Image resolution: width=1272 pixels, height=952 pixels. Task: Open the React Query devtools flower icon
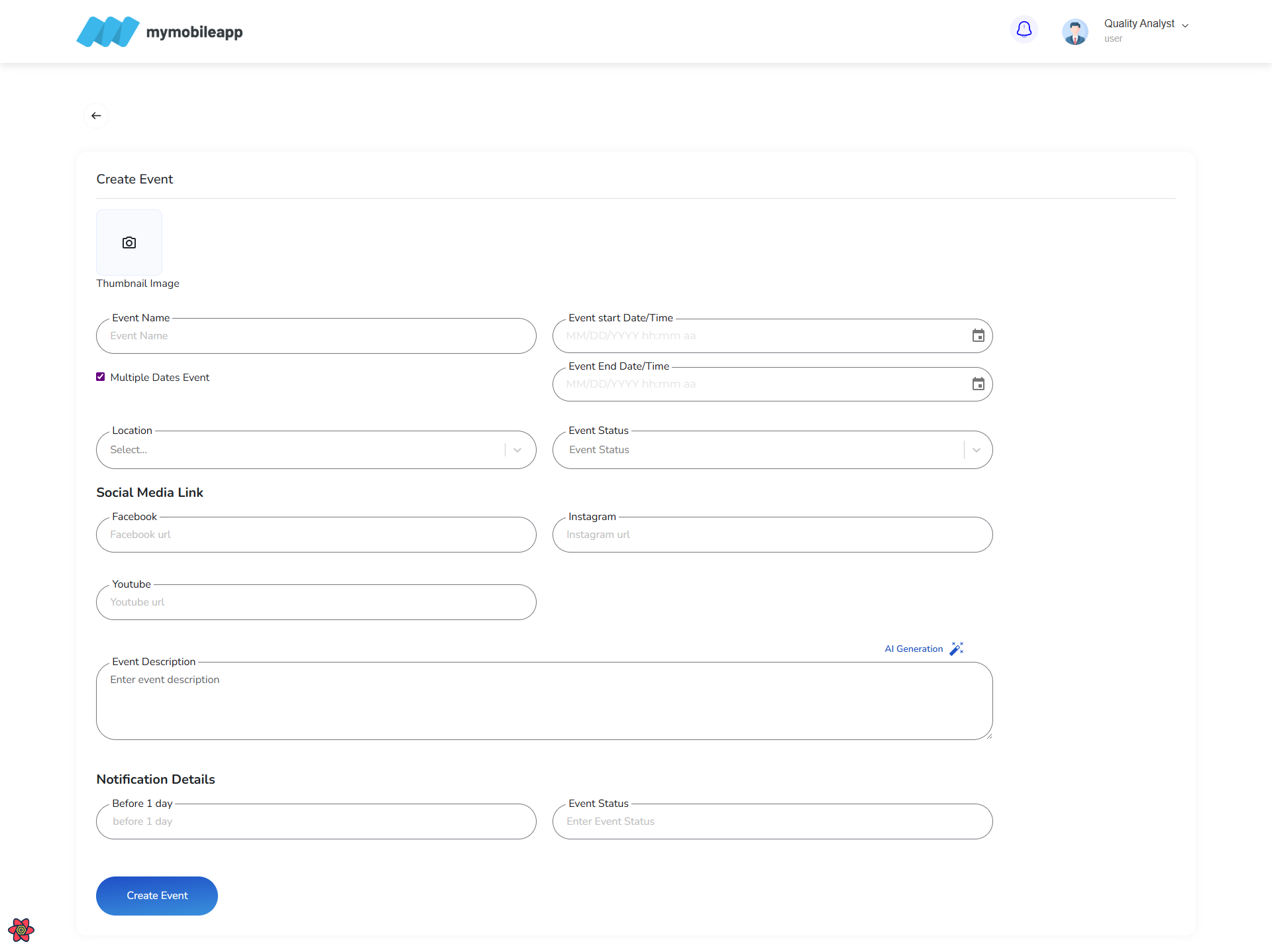coord(21,929)
